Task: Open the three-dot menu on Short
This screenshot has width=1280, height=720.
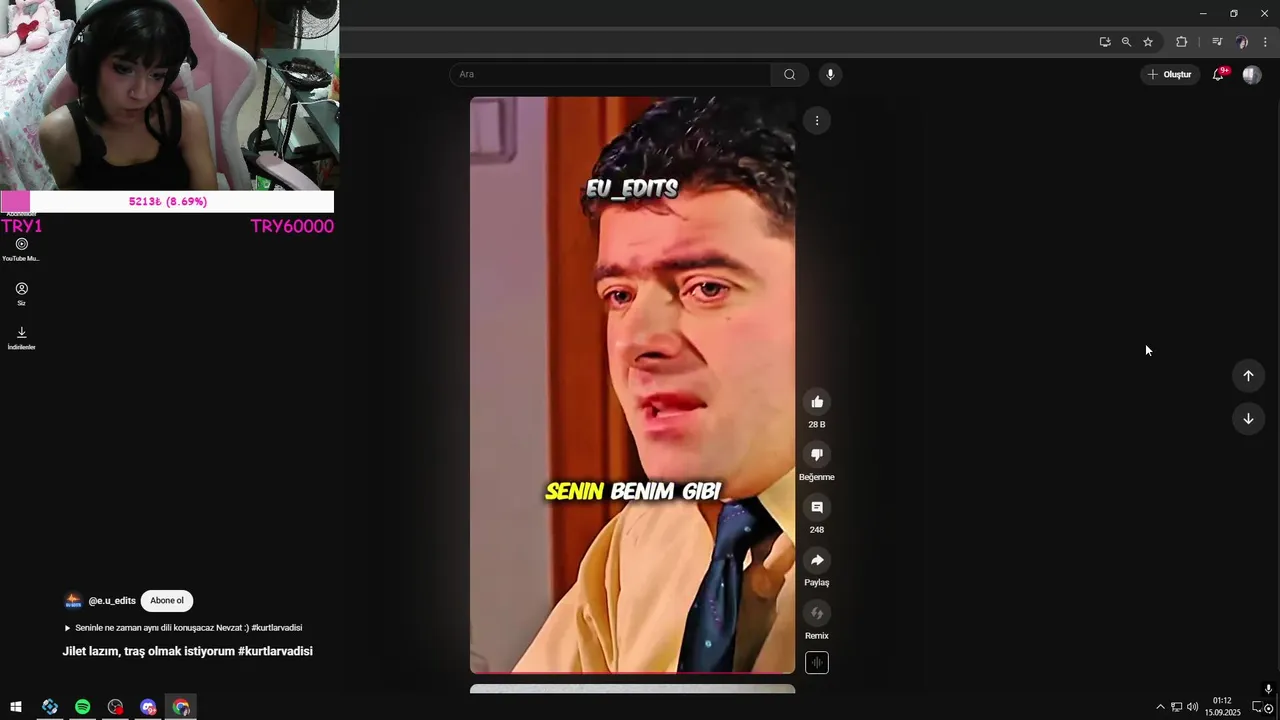Action: click(x=817, y=121)
